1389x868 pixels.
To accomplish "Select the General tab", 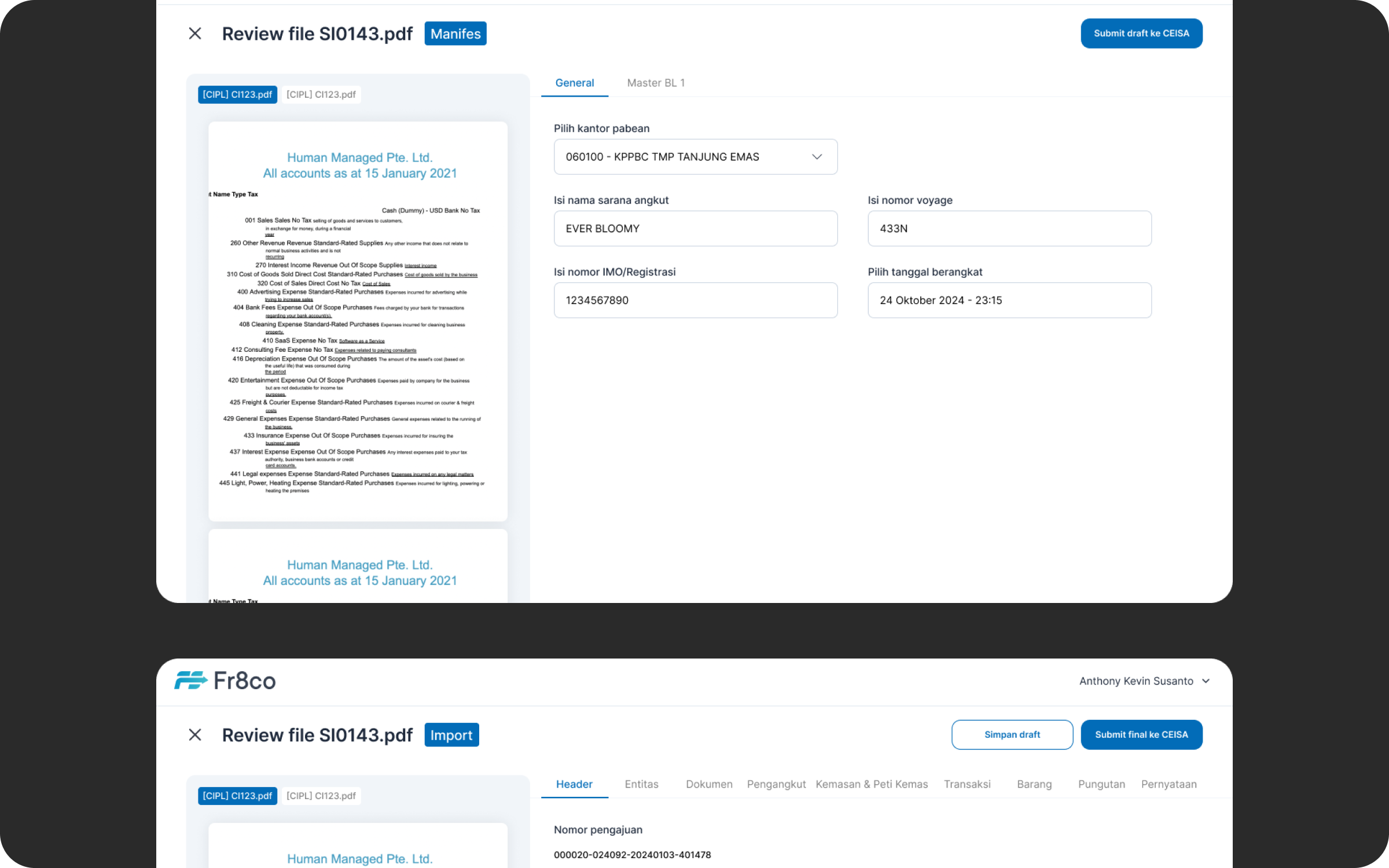I will click(x=574, y=83).
